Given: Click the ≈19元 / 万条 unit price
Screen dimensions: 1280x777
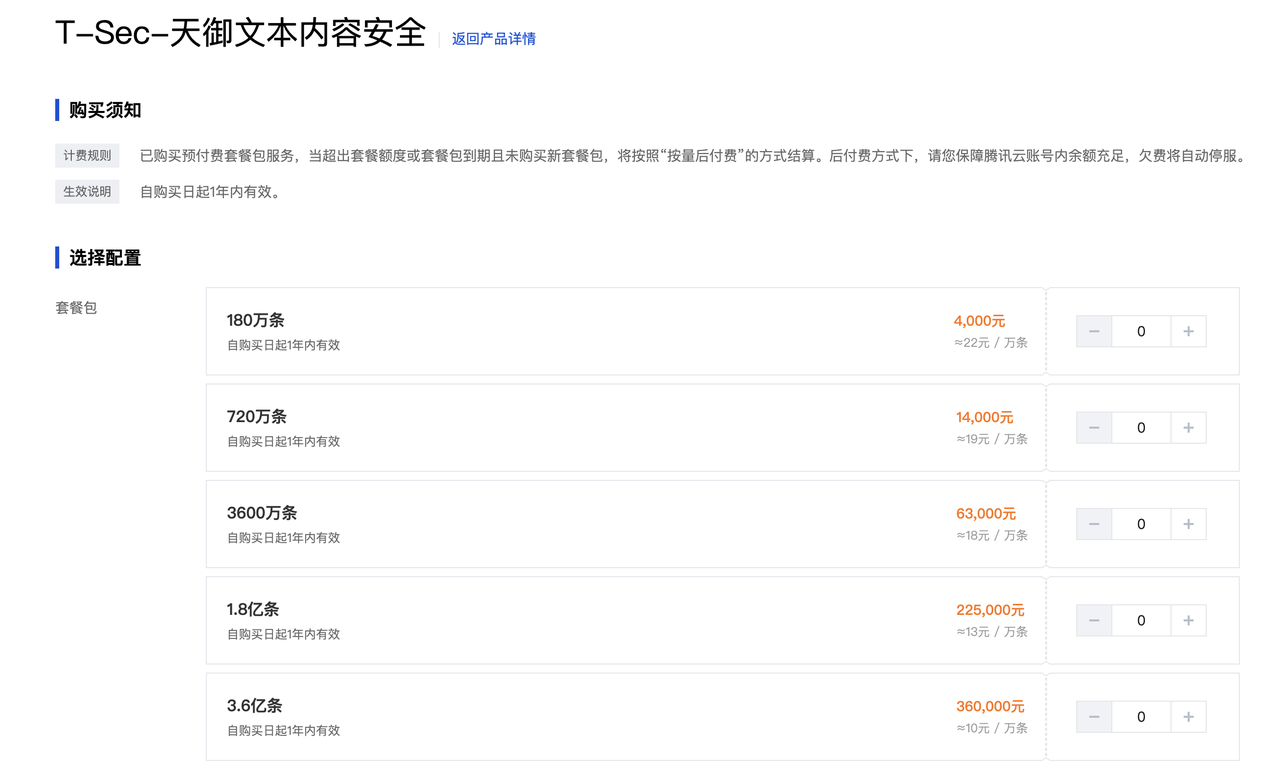Looking at the screenshot, I should pos(992,439).
